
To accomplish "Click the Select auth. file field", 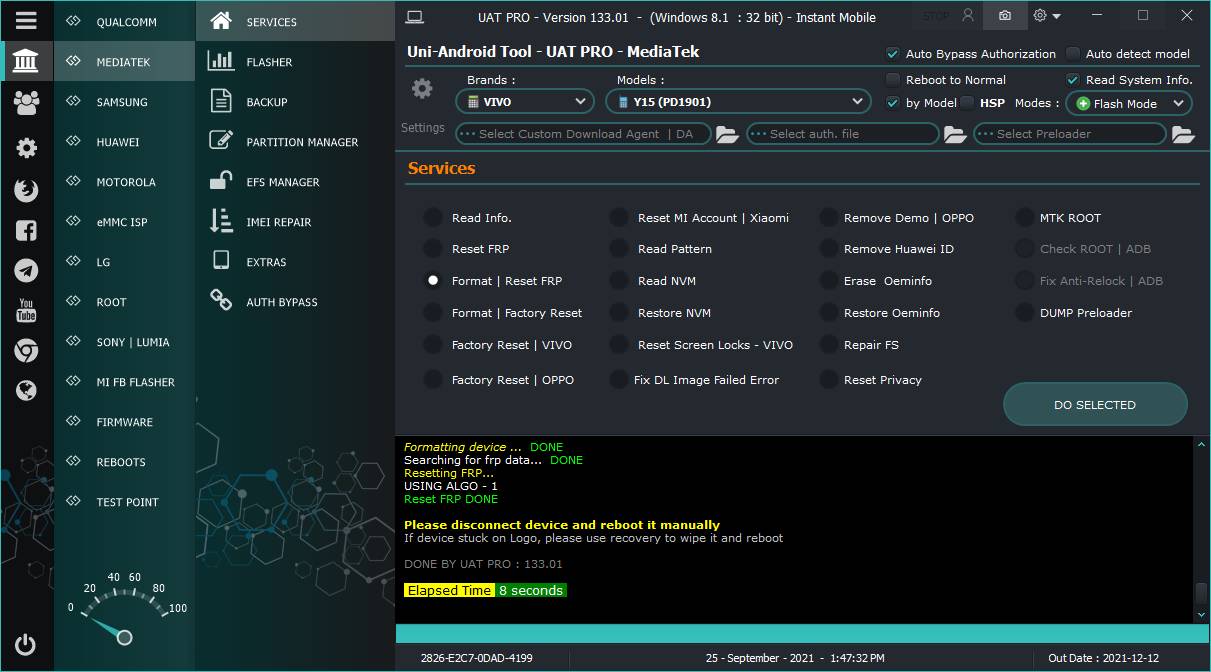I will pos(842,134).
